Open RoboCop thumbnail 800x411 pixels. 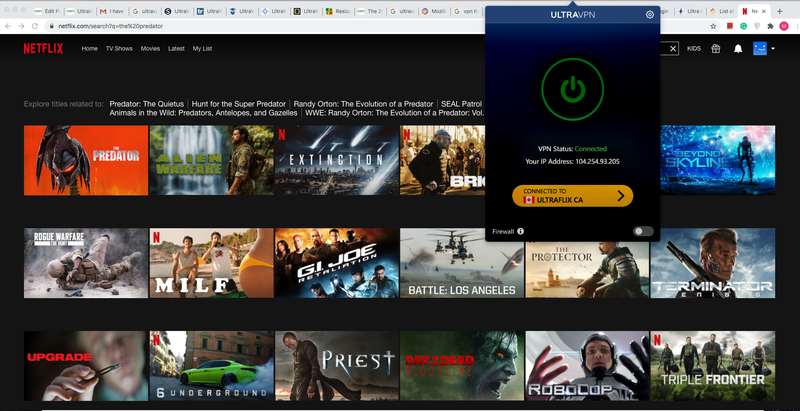[x=587, y=366]
